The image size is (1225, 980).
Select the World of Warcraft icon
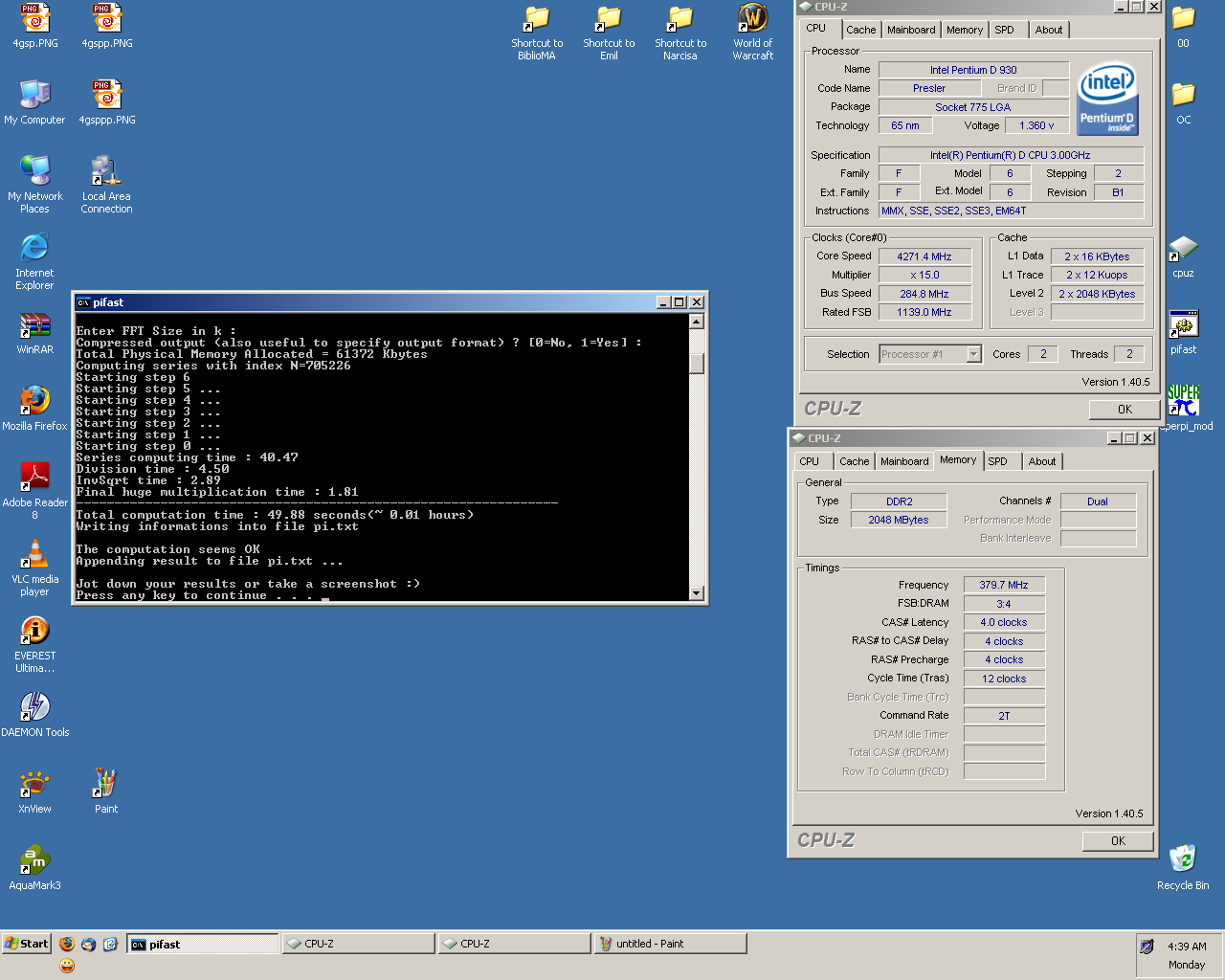(753, 32)
